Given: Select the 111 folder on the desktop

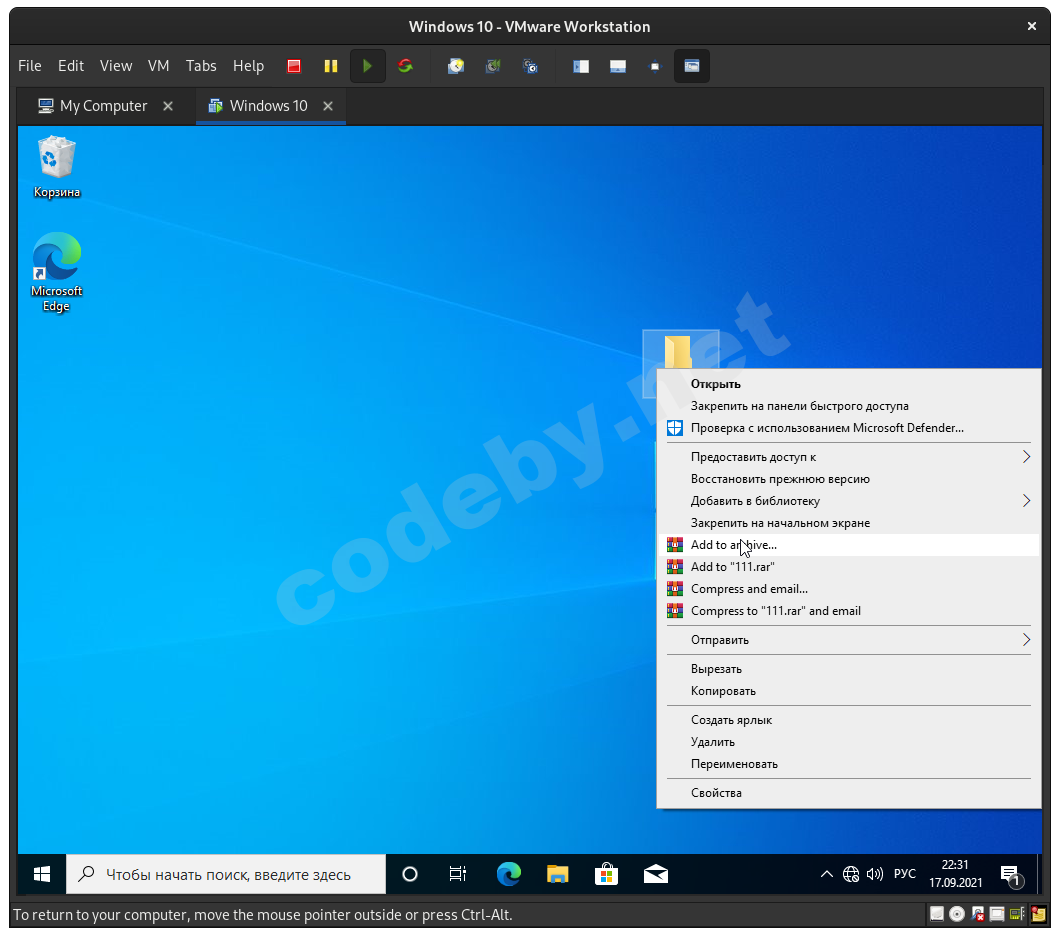Looking at the screenshot, I should point(677,352).
